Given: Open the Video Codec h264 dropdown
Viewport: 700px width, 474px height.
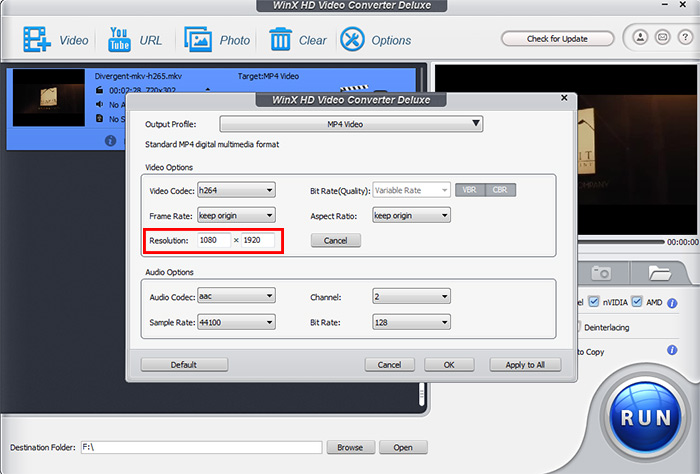Looking at the screenshot, I should [x=236, y=190].
